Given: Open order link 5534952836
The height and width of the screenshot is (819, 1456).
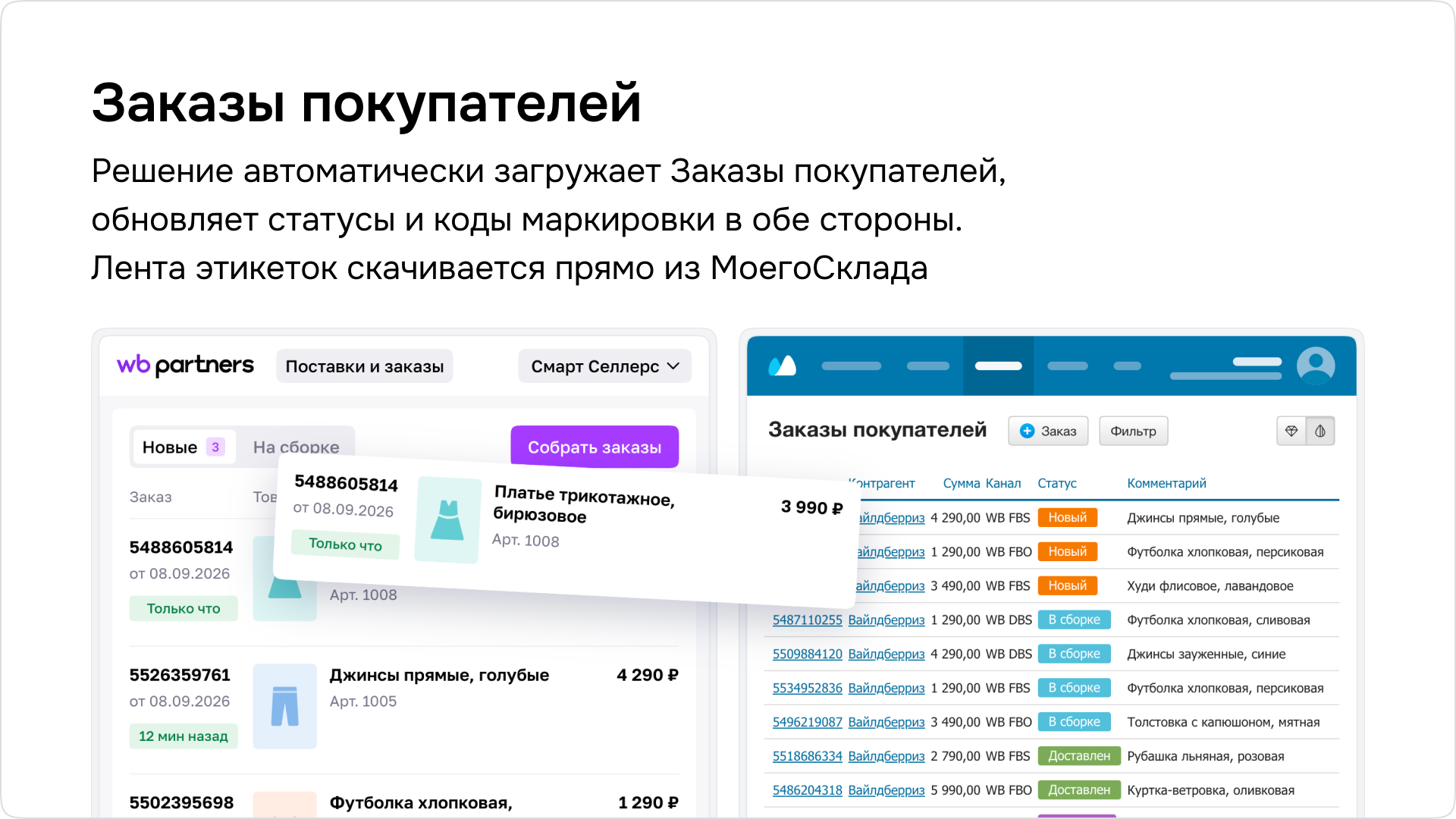Looking at the screenshot, I should 807,688.
